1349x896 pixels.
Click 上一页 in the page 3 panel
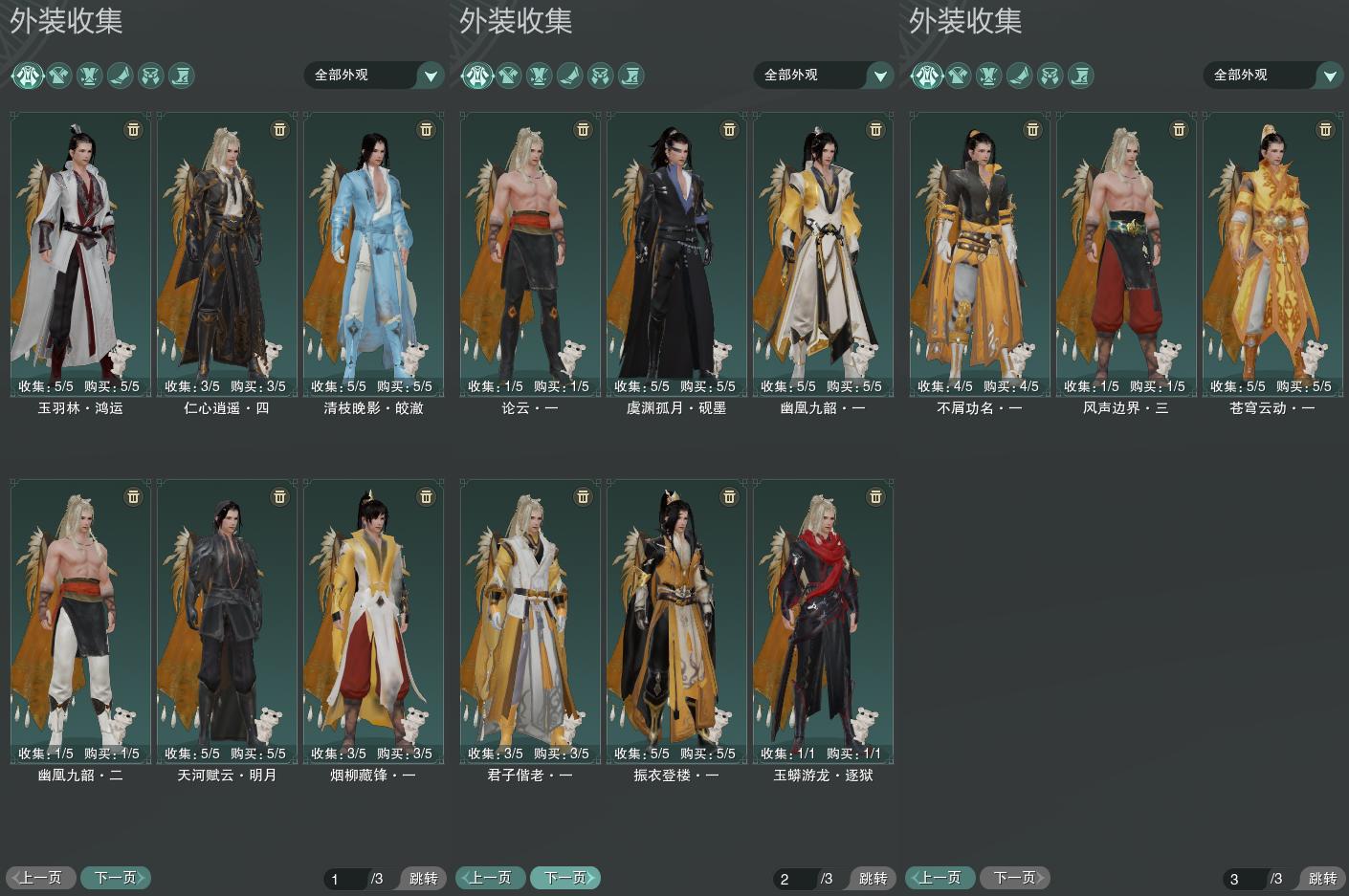940,877
